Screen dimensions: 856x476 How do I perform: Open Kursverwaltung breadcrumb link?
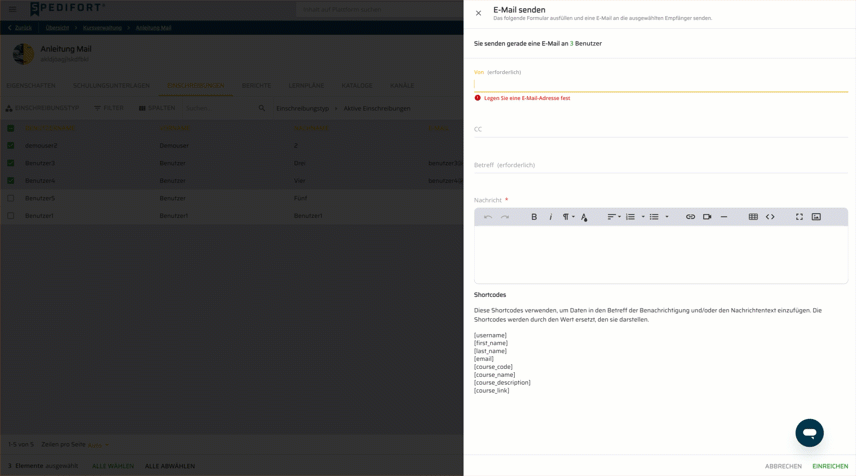(x=102, y=28)
